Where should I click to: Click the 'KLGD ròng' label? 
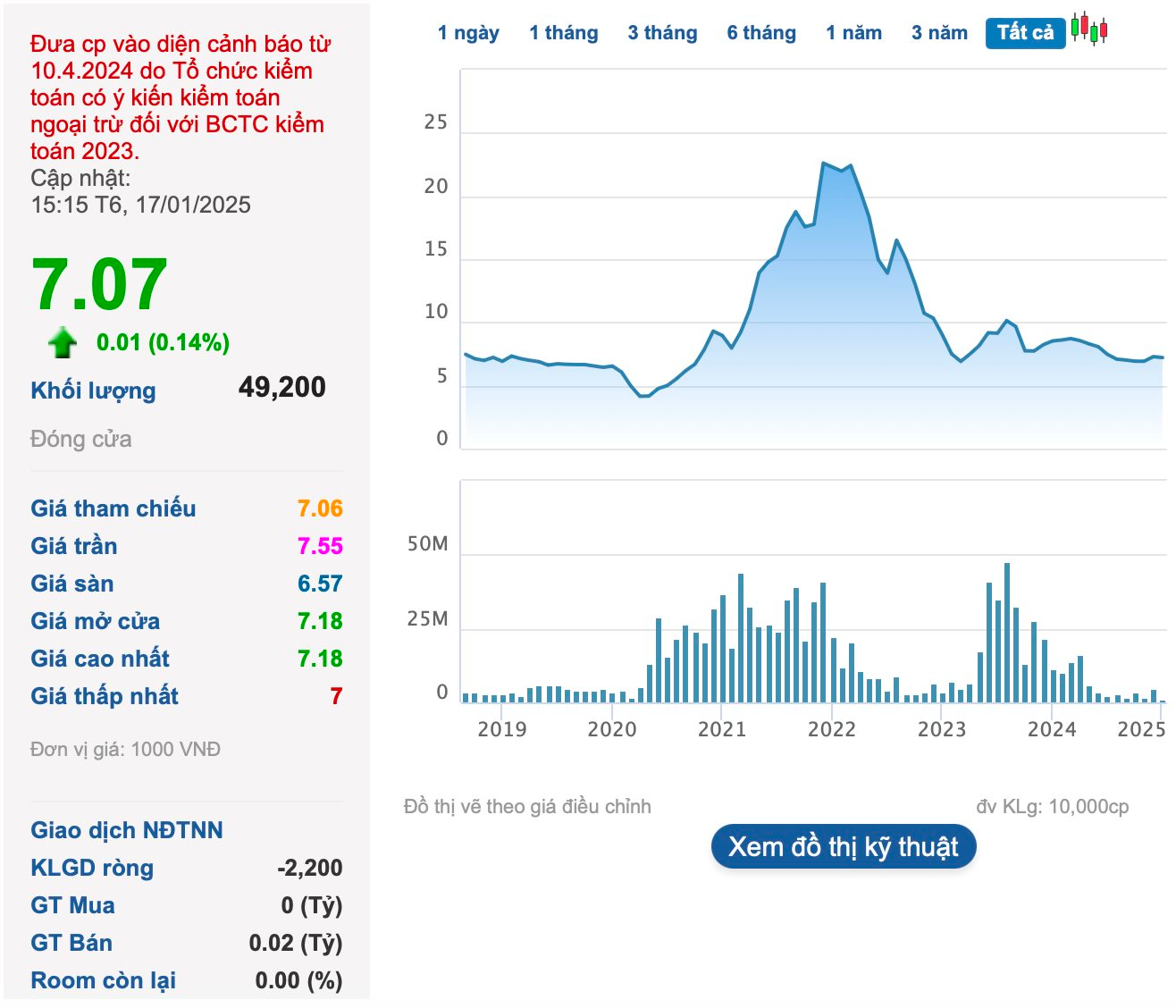(x=92, y=868)
